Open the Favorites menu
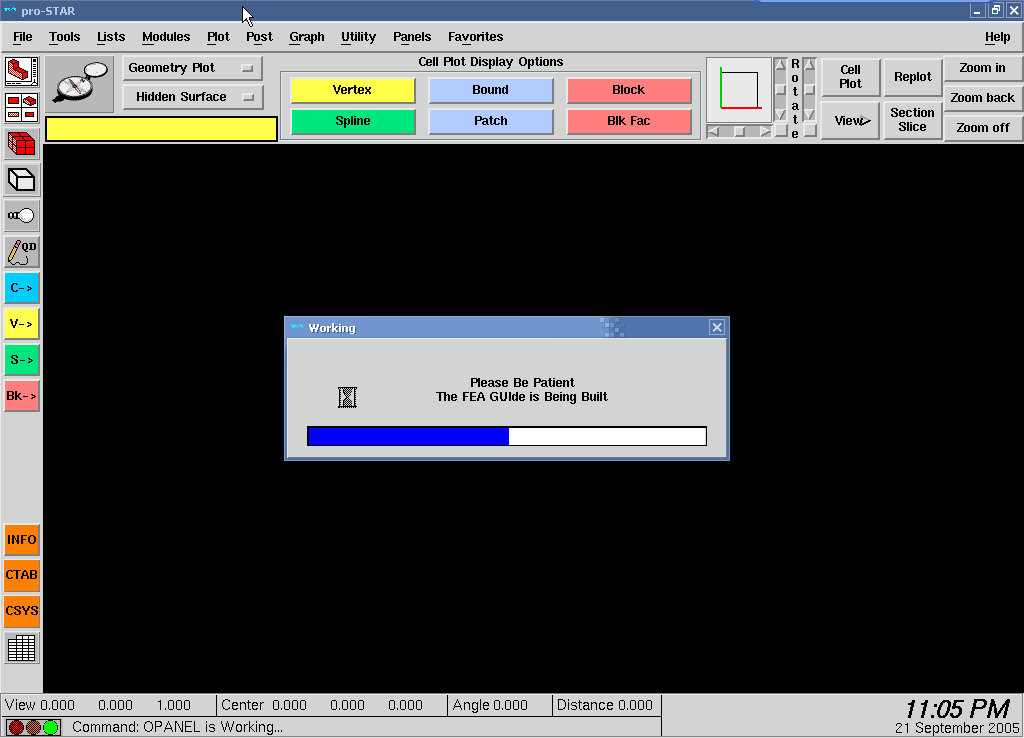The width and height of the screenshot is (1024, 738). click(475, 37)
